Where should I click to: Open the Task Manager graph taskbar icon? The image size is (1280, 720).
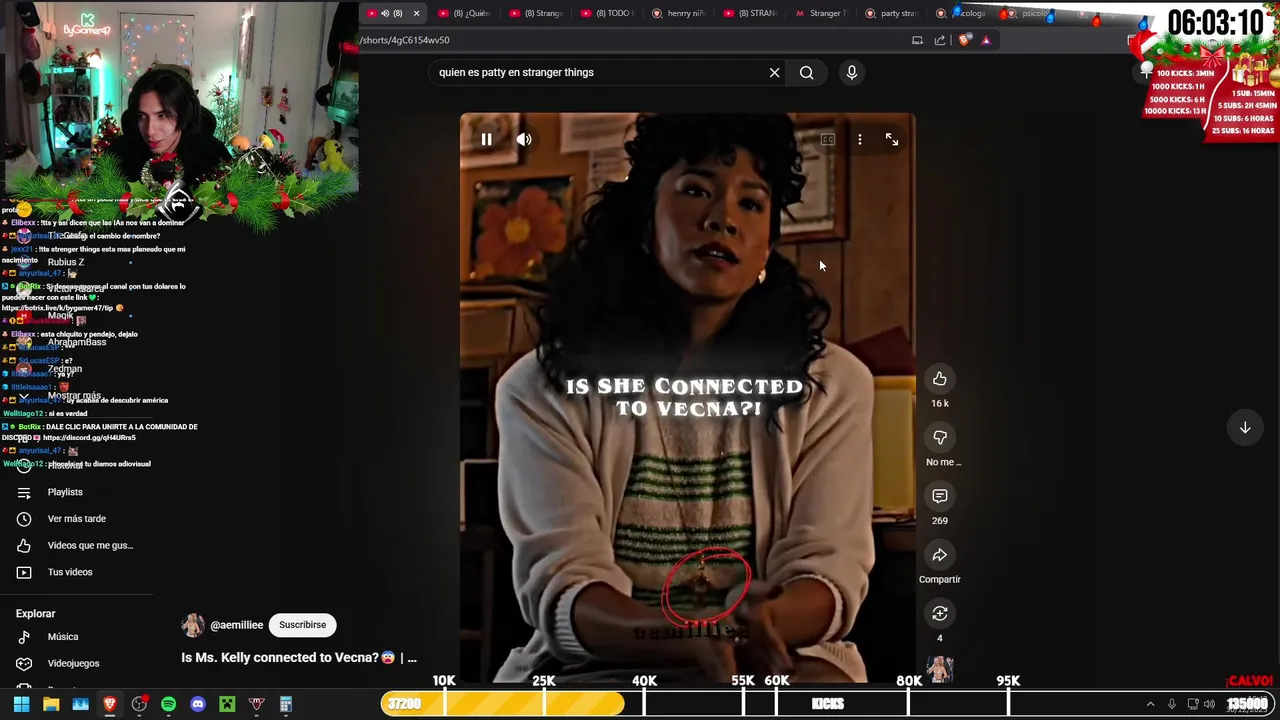[x=81, y=704]
